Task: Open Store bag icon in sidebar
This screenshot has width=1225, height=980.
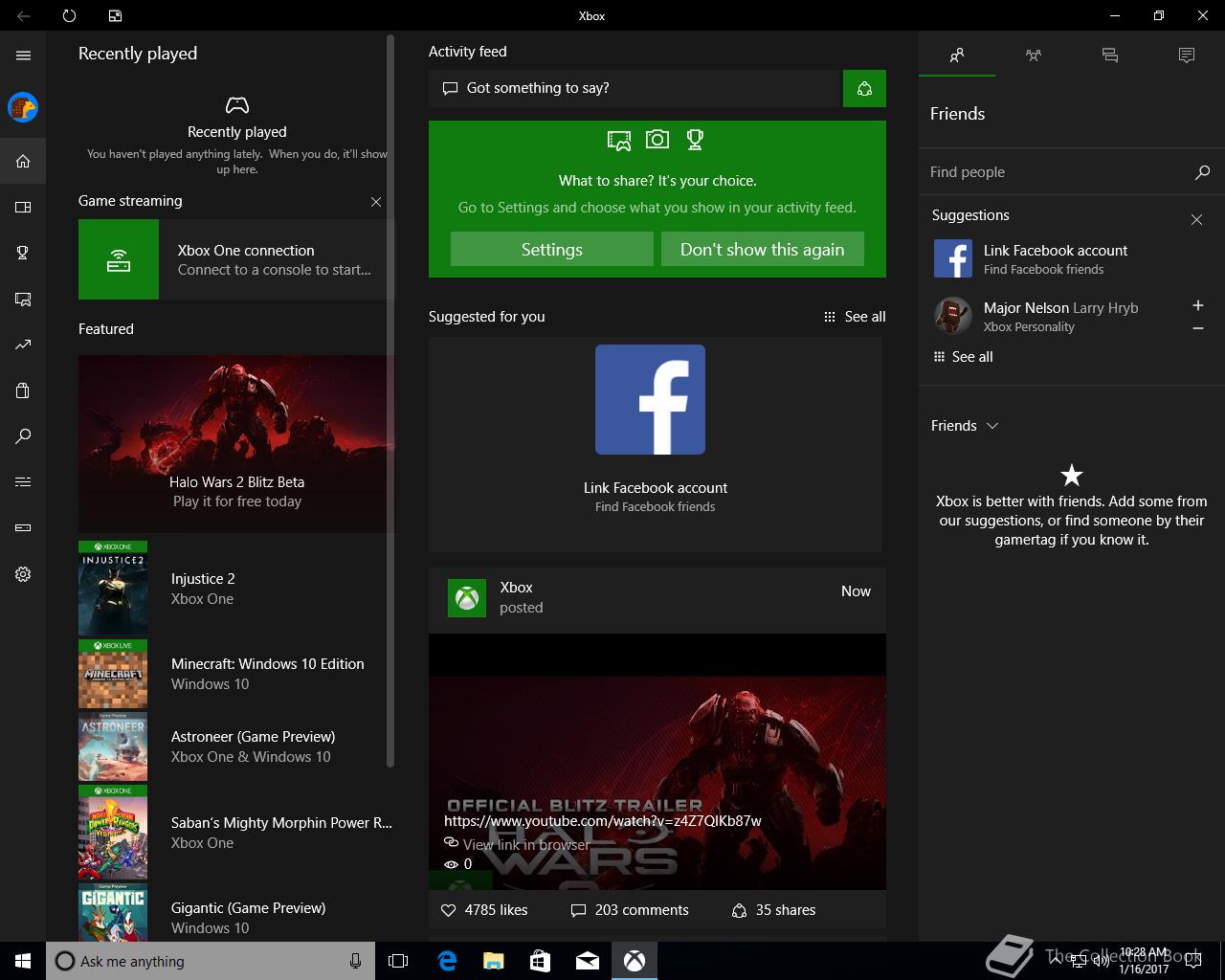Action: (23, 390)
